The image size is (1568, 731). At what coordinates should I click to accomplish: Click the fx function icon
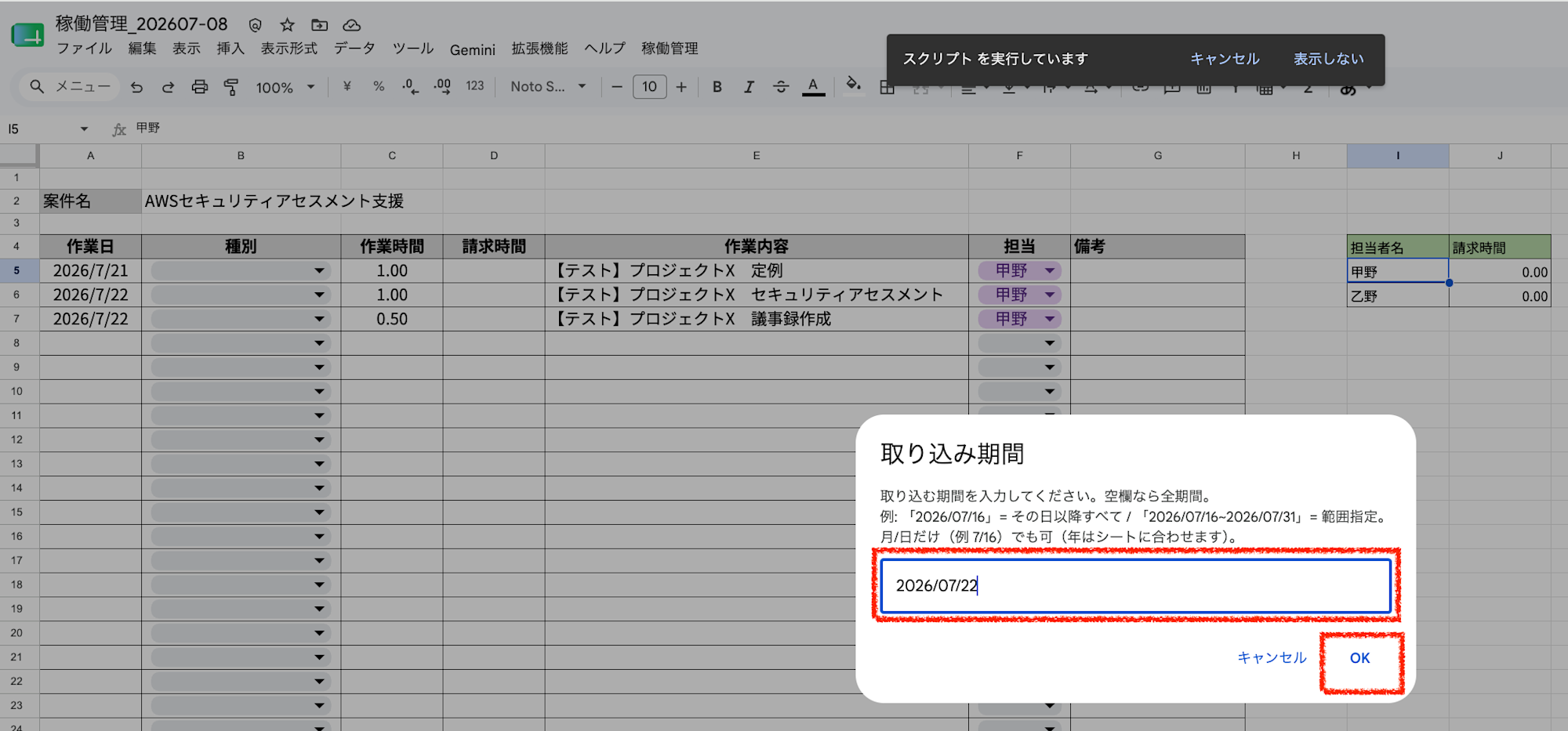tap(119, 128)
